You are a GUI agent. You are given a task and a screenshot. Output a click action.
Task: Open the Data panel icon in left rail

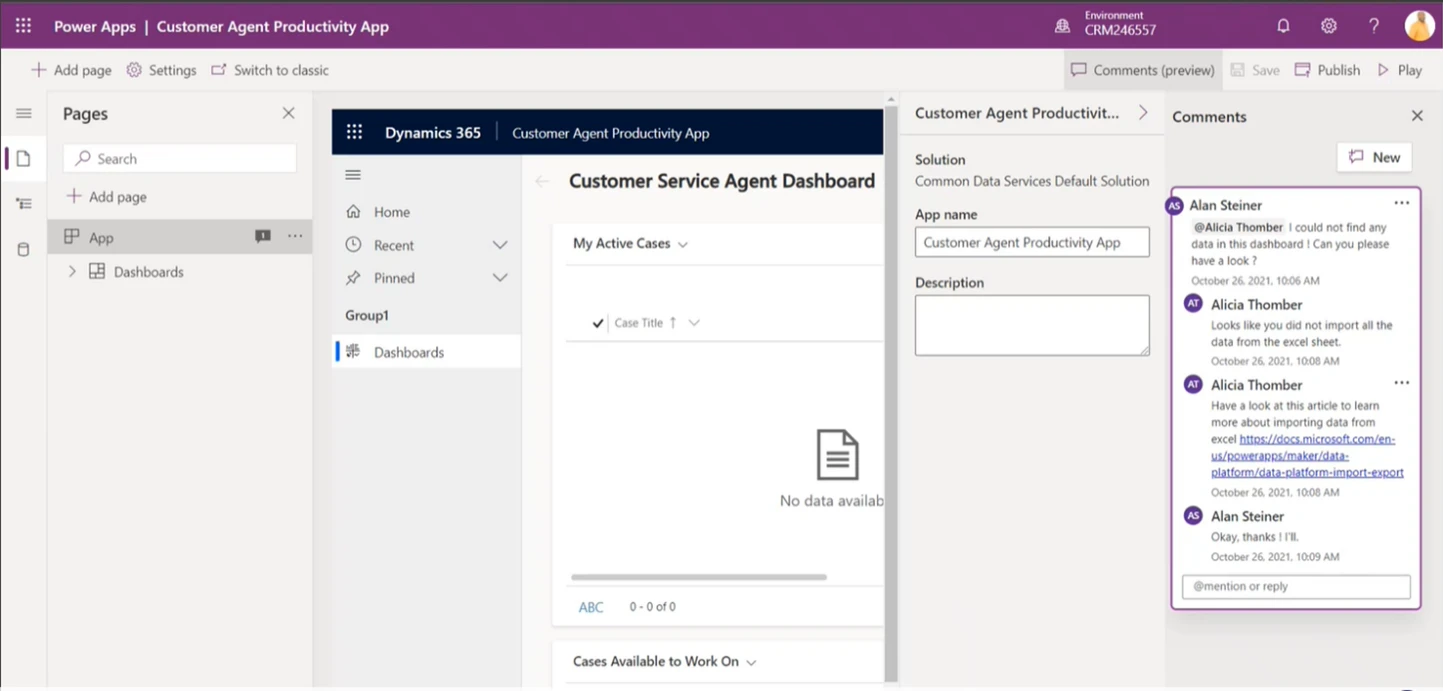pos(22,248)
